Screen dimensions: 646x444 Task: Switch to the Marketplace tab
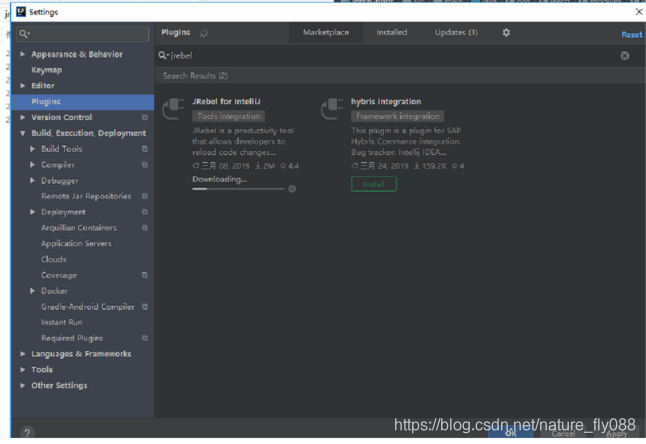click(326, 33)
